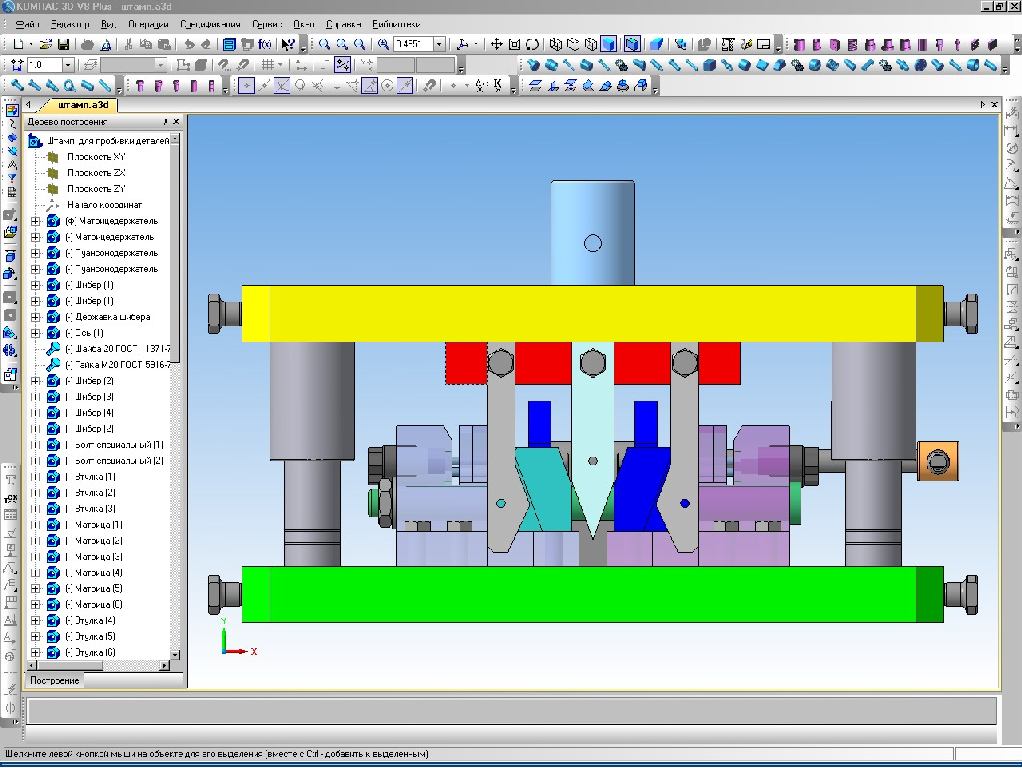Open the zoom scale dropdown
The image size is (1022, 768).
pyautogui.click(x=439, y=44)
